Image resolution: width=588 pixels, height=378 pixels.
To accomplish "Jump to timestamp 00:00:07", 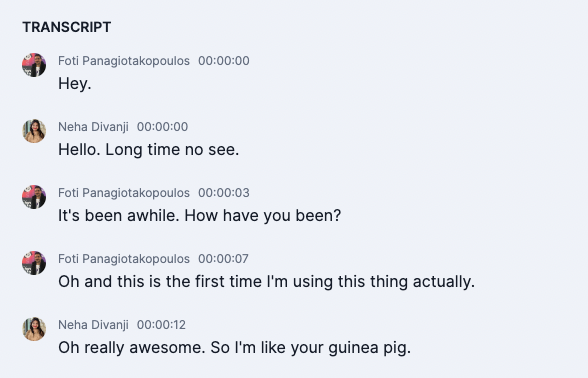I will [x=223, y=259].
